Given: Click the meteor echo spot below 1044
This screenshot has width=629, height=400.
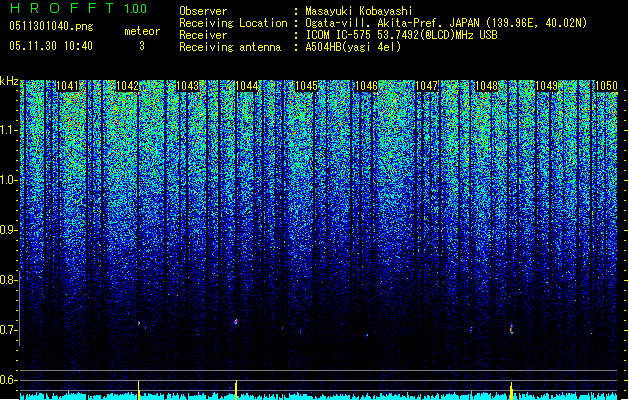Looking at the screenshot, I should pyautogui.click(x=235, y=321).
